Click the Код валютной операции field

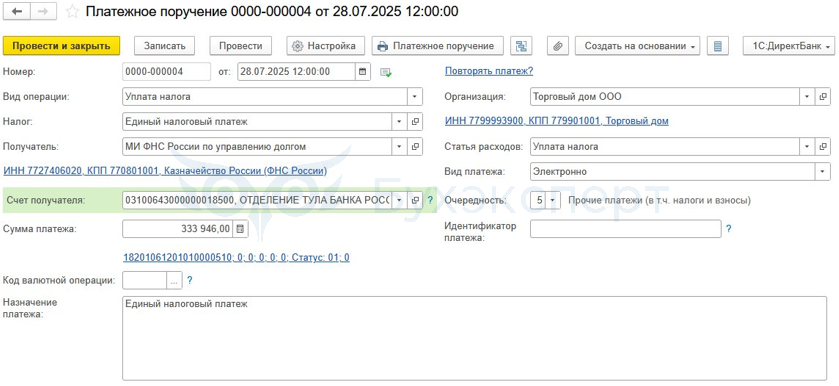[144, 280]
